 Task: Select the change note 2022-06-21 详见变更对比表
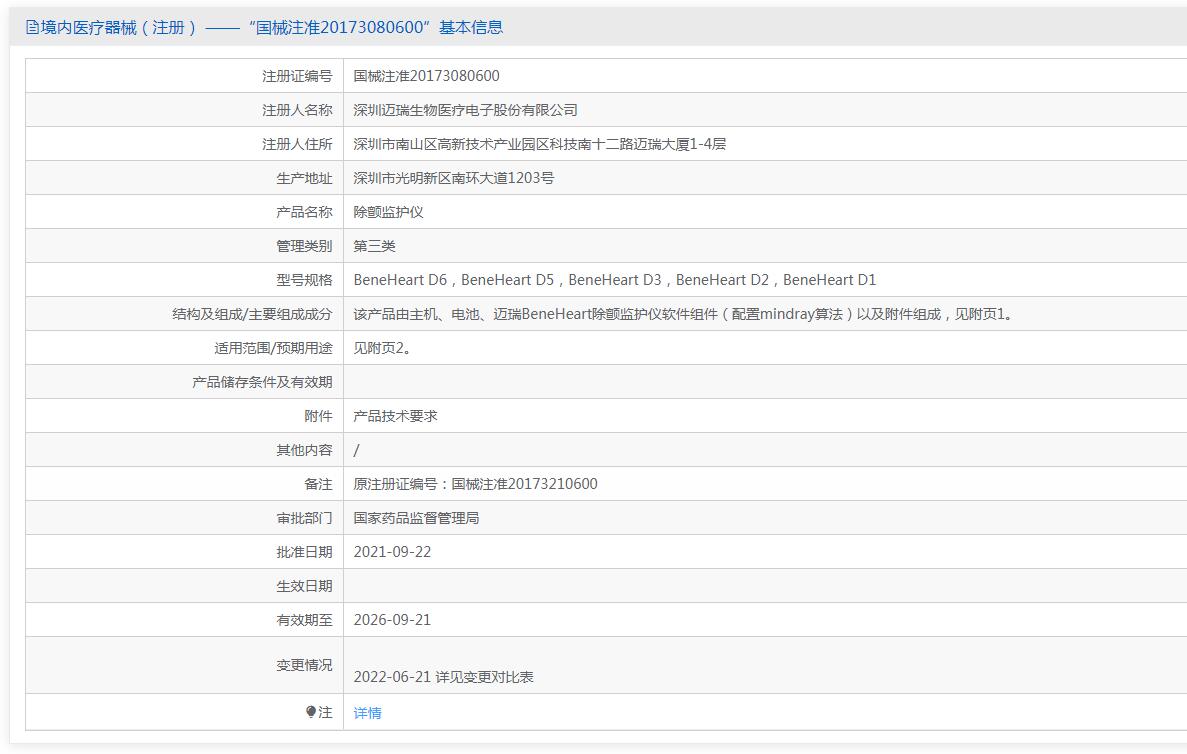coord(444,677)
